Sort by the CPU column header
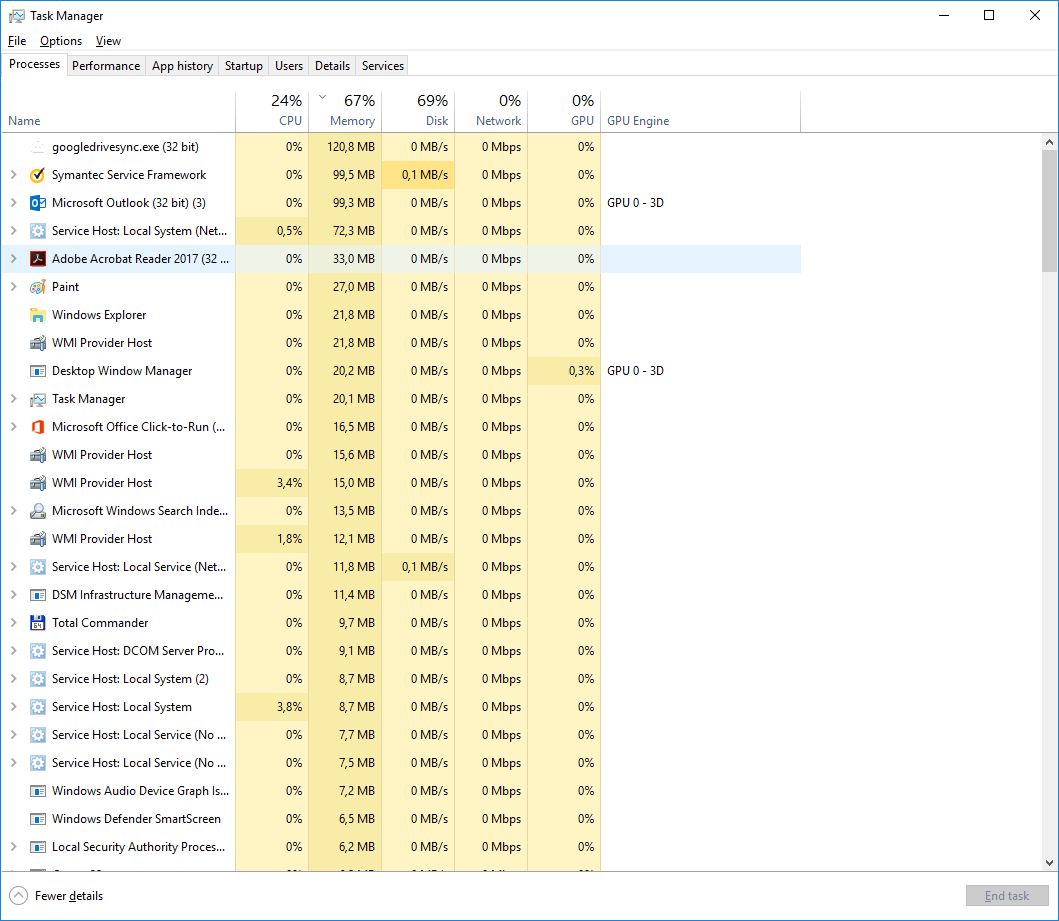 [272, 111]
